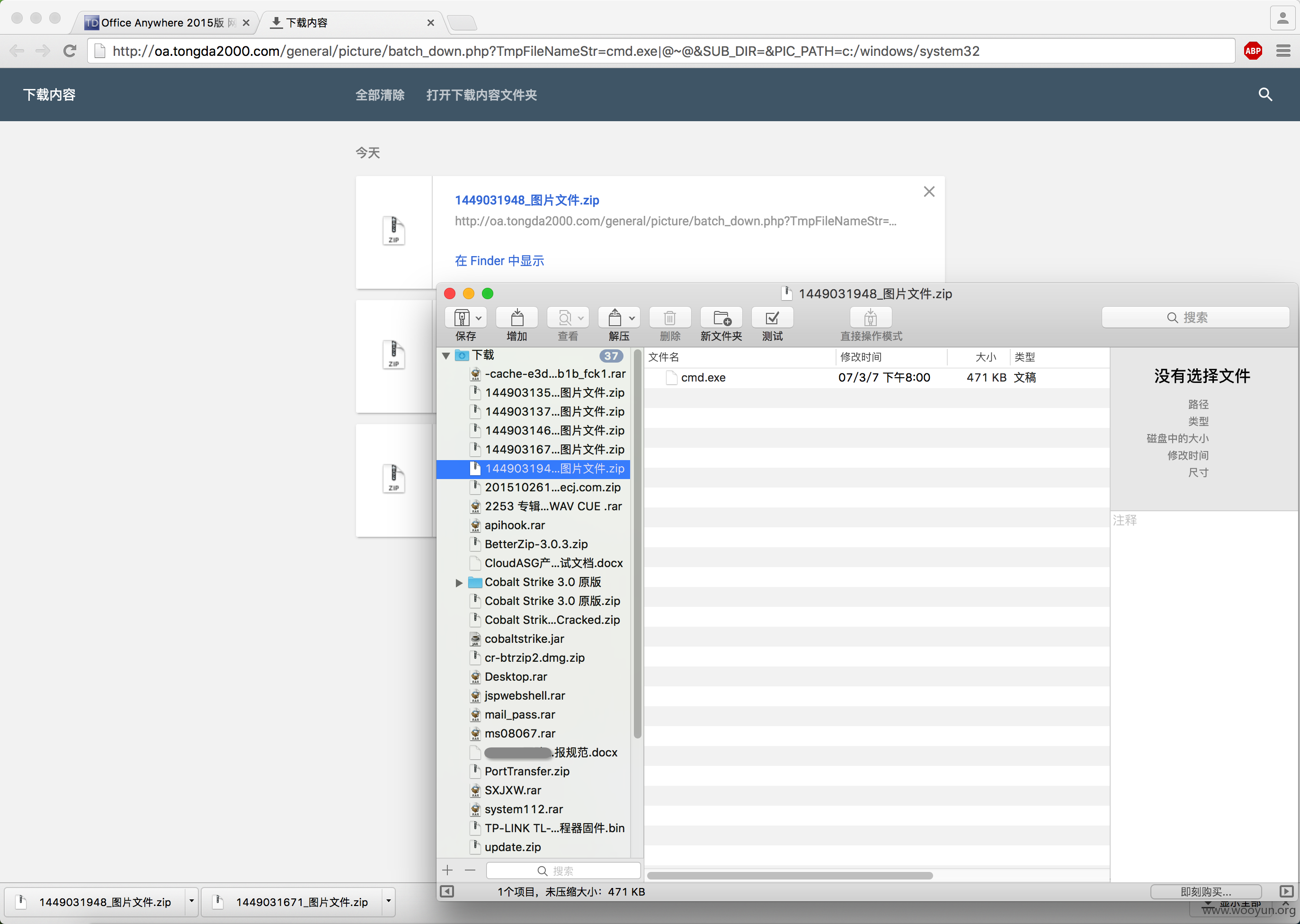Select 144903135...图片文件.zip in sidebar
The image size is (1300, 924).
[x=534, y=392]
